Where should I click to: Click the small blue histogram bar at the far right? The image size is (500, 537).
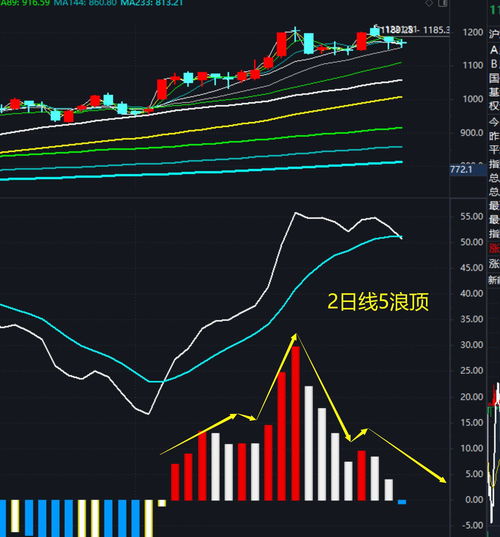click(402, 502)
